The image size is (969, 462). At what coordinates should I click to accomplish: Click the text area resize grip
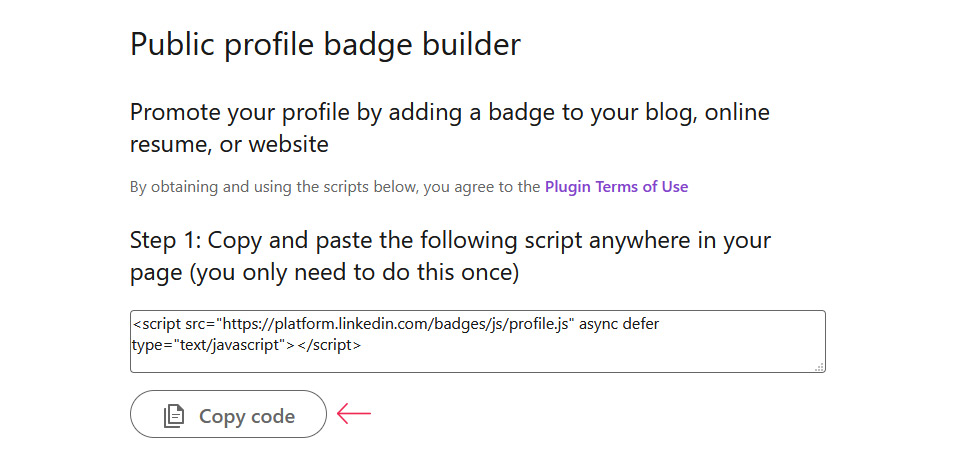(x=819, y=367)
